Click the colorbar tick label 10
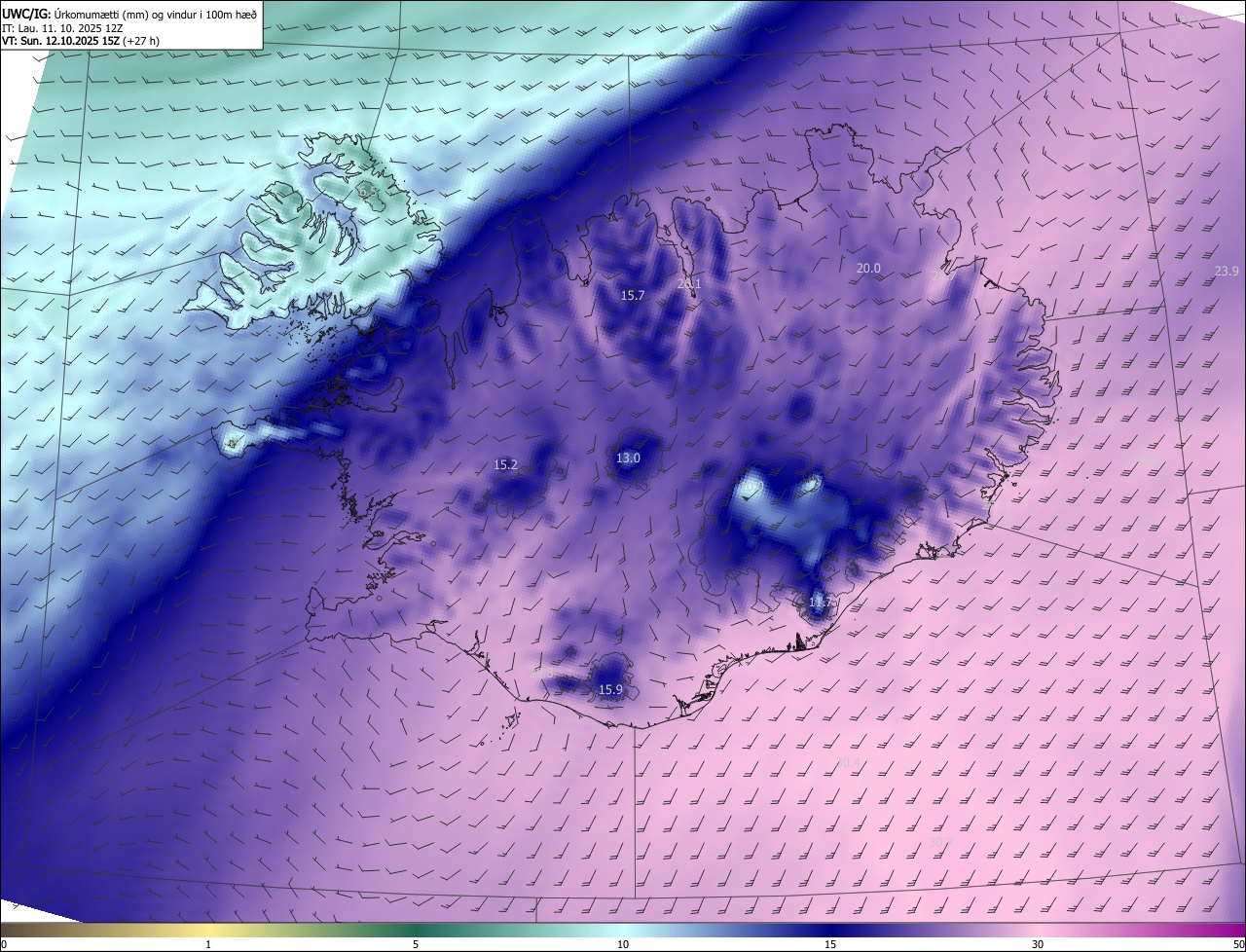 623,944
